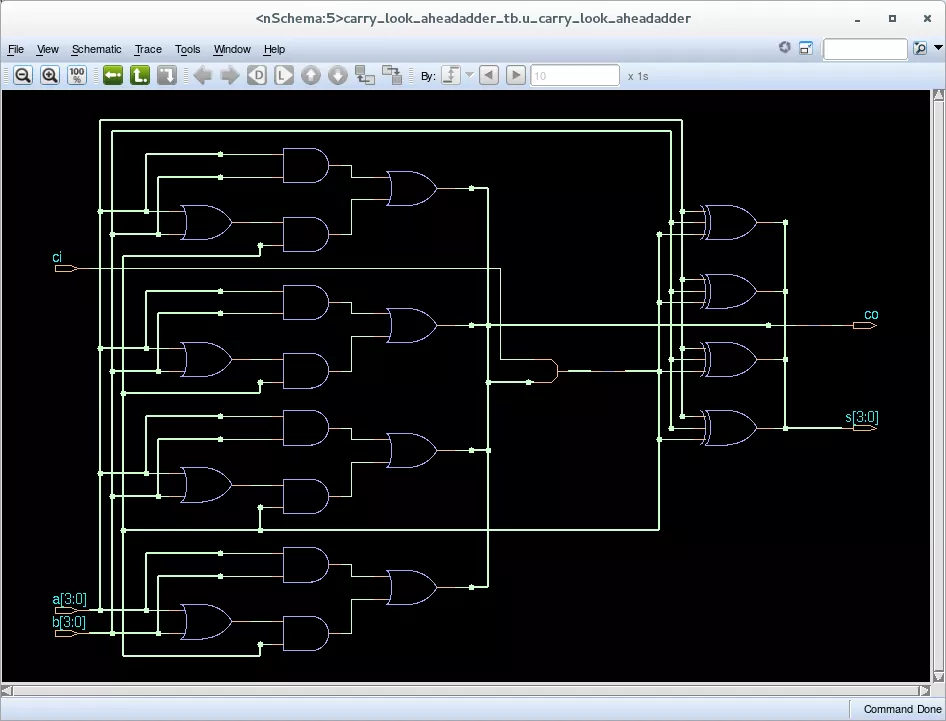Click the zoom in magnifier icon

(x=50, y=75)
